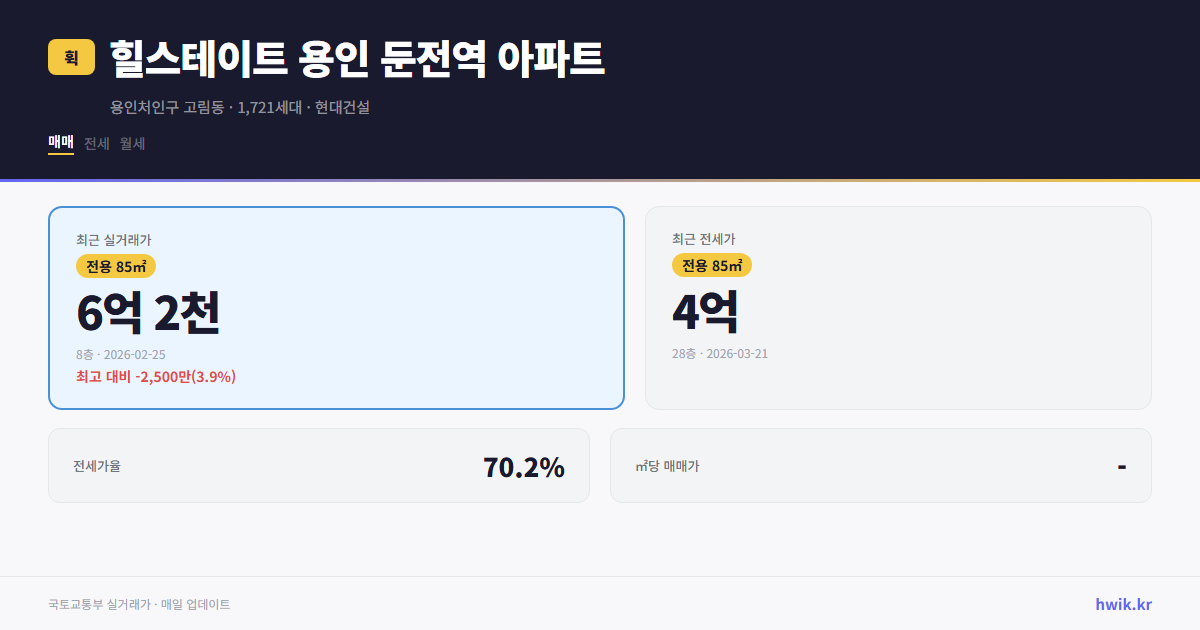
Task: Click the 8층 · 2026-02-25 transaction detail
Action: tap(120, 354)
